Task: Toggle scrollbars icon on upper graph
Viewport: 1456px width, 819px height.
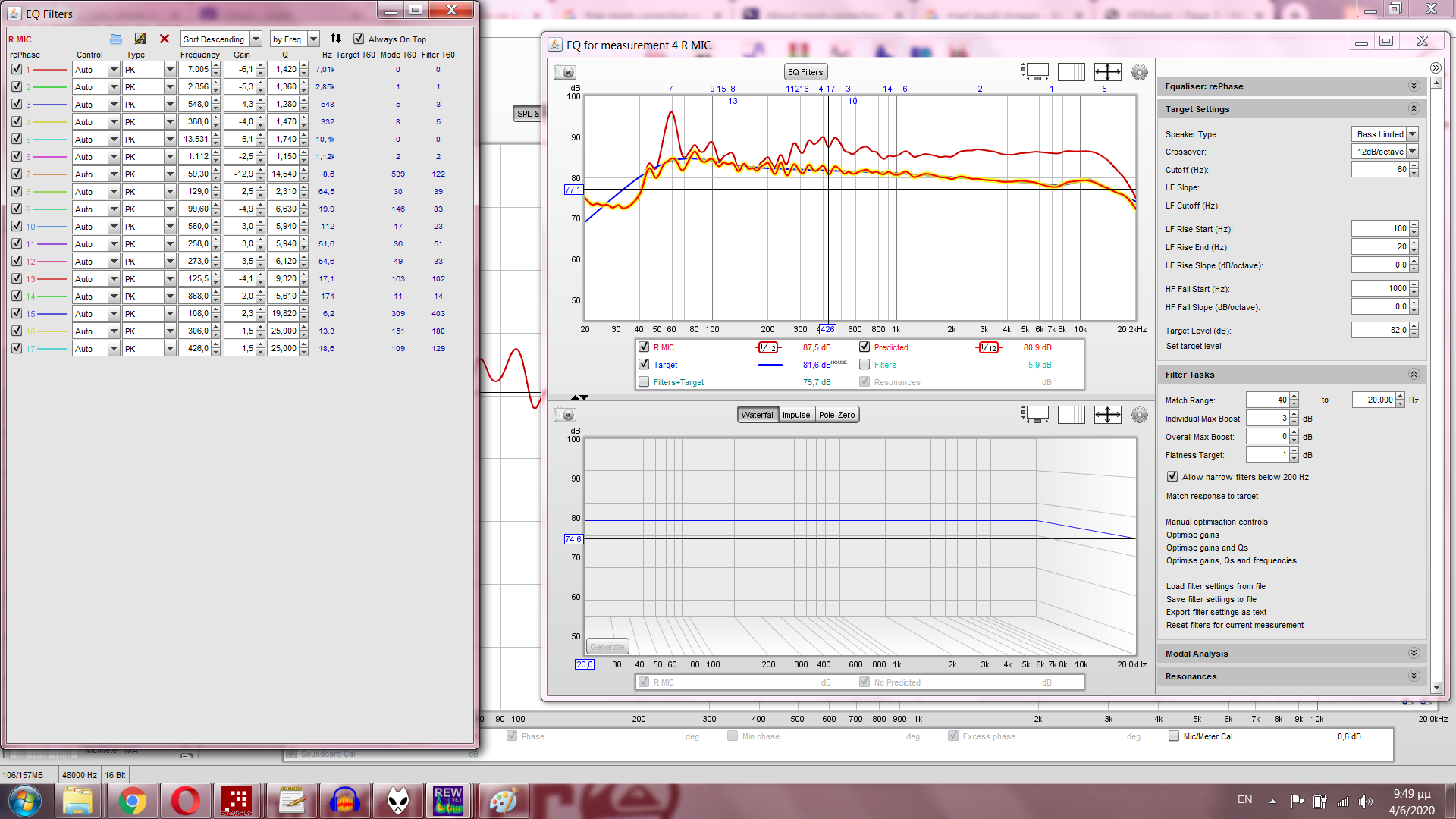Action: click(x=1035, y=72)
